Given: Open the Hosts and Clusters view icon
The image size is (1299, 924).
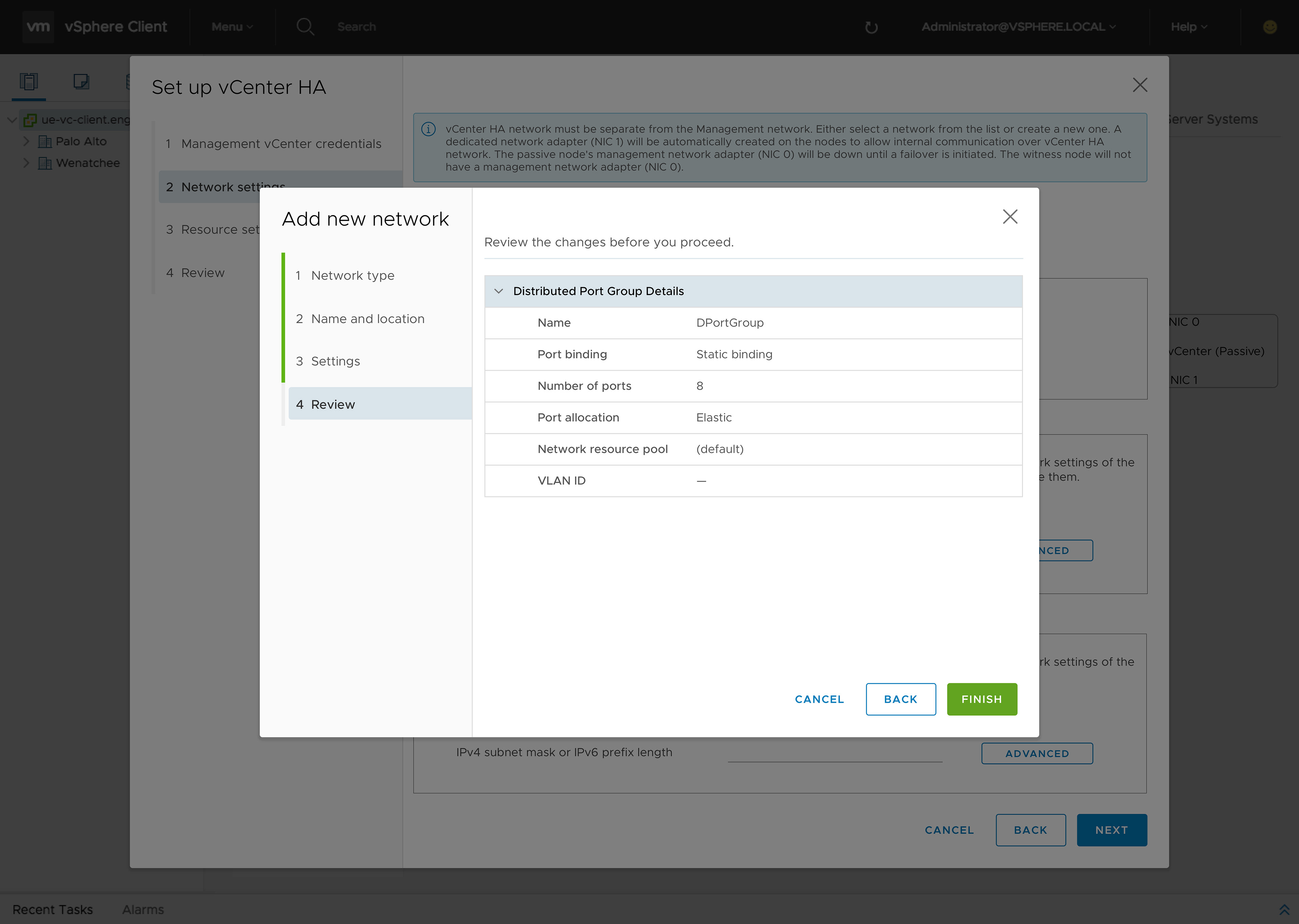Looking at the screenshot, I should (28, 82).
